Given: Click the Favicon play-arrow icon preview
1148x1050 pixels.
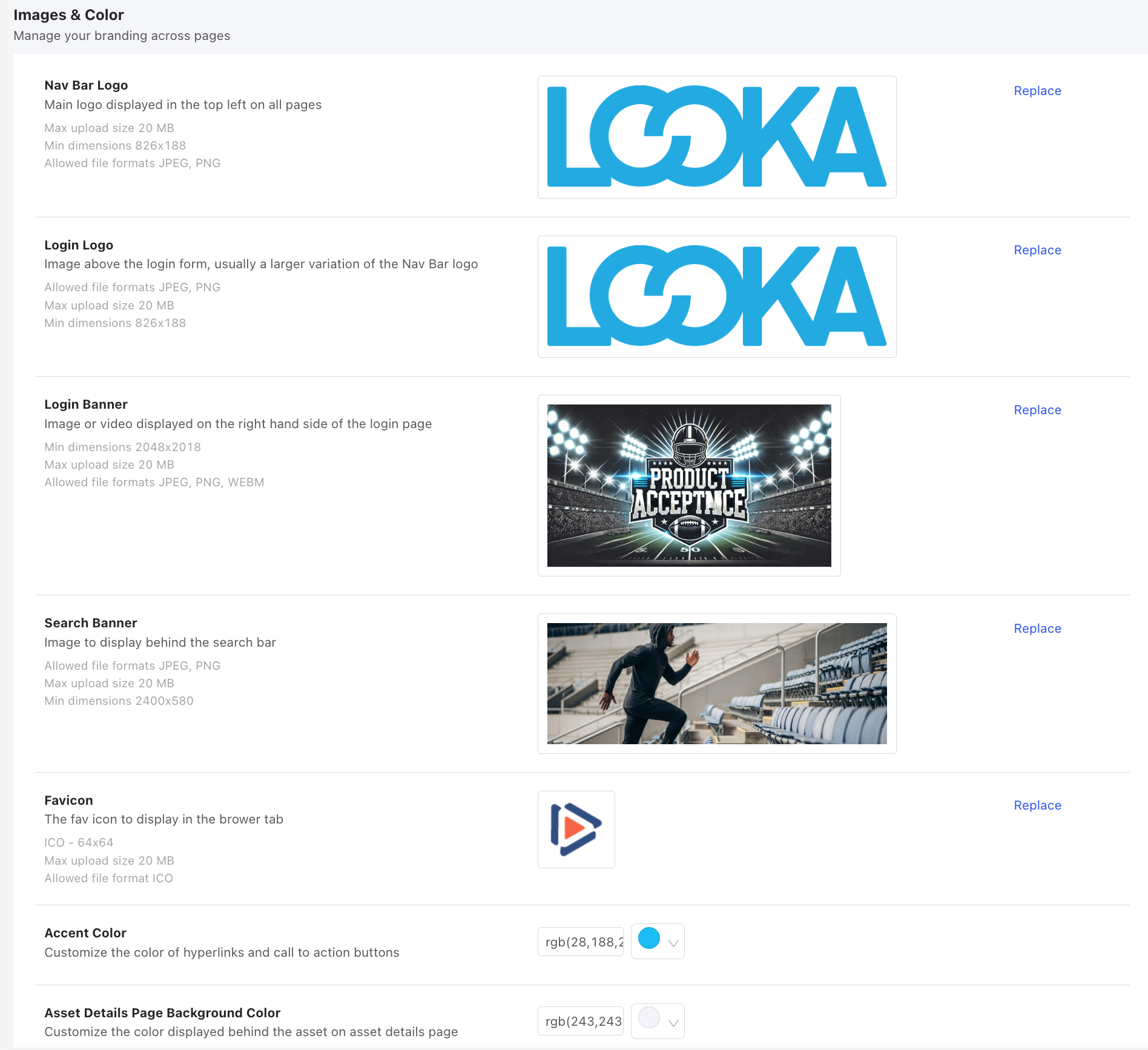Looking at the screenshot, I should [x=576, y=829].
